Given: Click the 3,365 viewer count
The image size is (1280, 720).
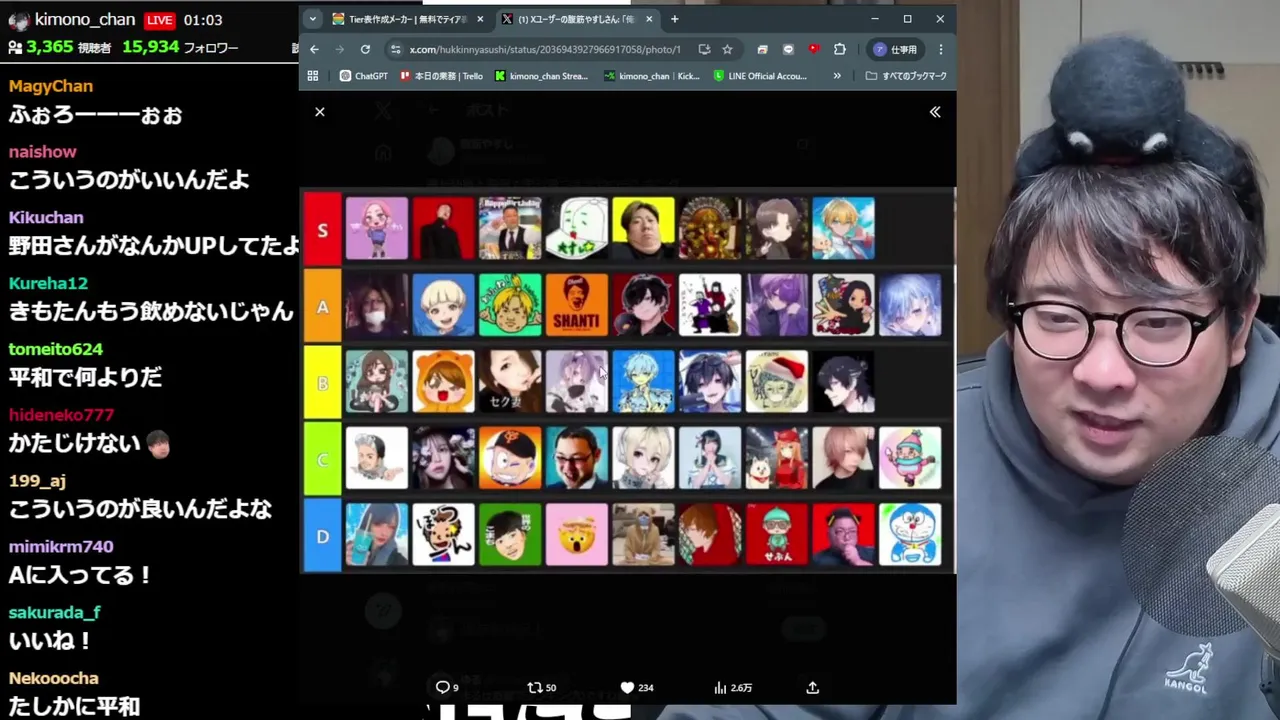Looking at the screenshot, I should (x=50, y=47).
